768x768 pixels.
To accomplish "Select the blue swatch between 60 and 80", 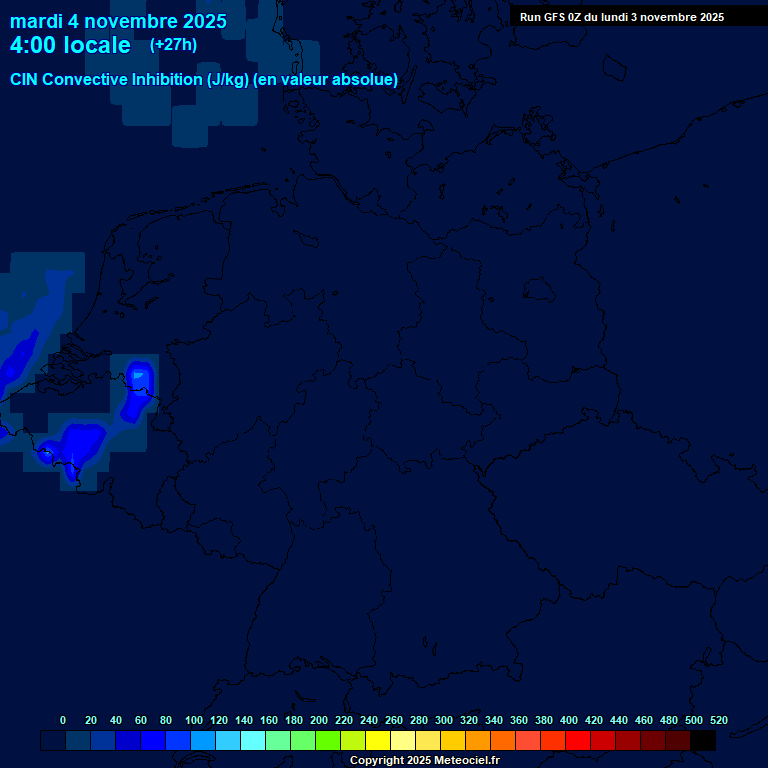I will tap(153, 740).
